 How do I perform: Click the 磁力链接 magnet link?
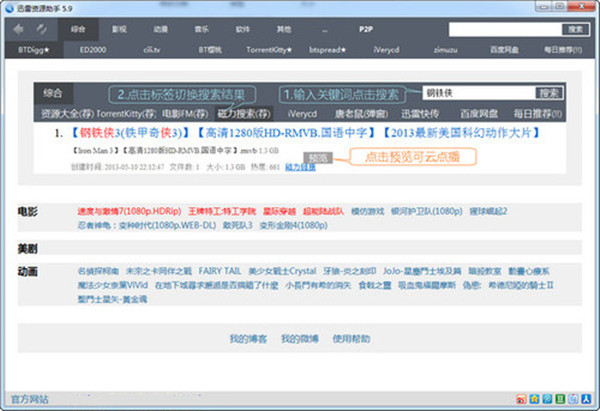pos(300,167)
